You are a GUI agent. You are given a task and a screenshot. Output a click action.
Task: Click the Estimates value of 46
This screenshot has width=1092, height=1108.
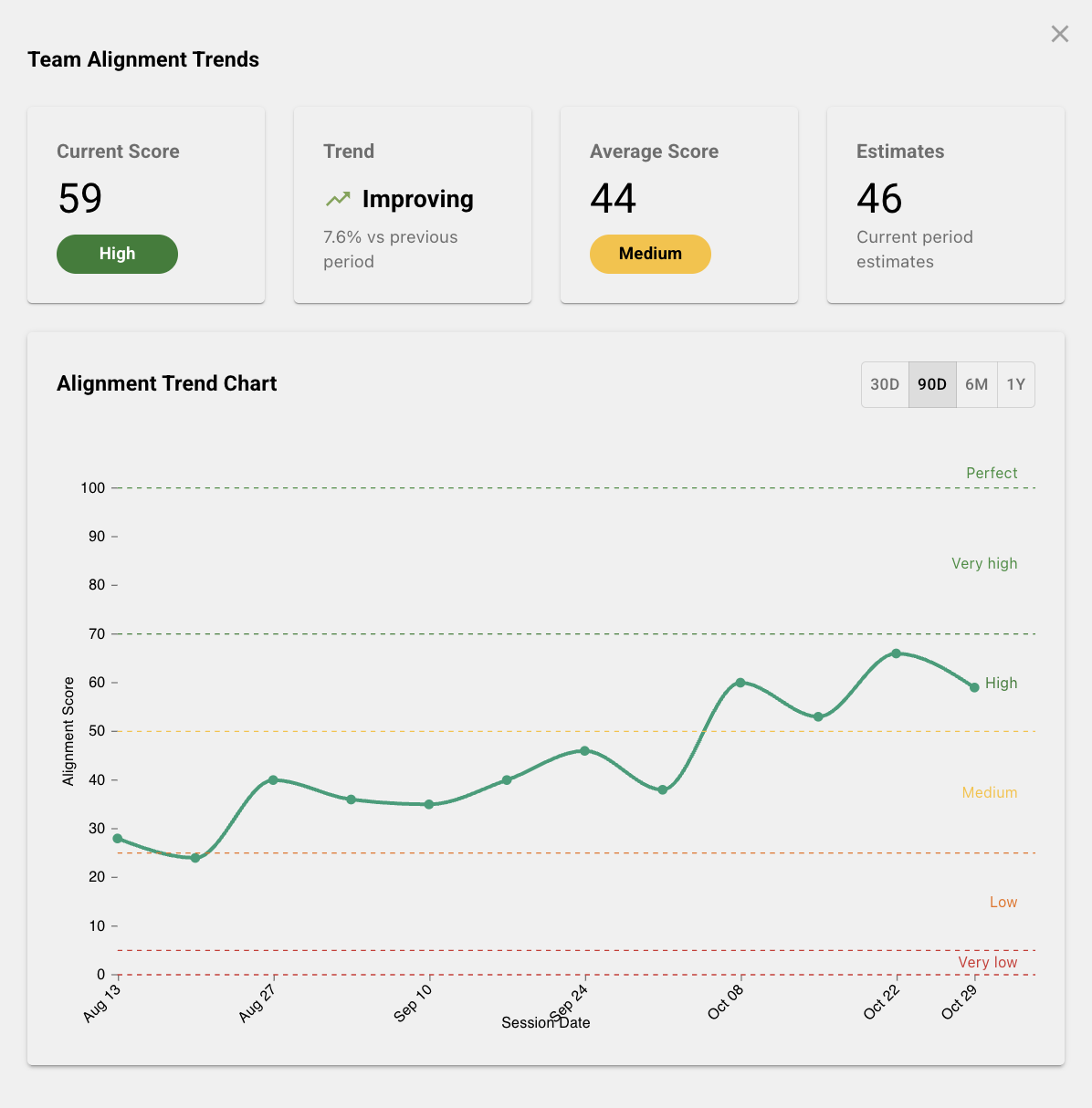click(x=879, y=198)
